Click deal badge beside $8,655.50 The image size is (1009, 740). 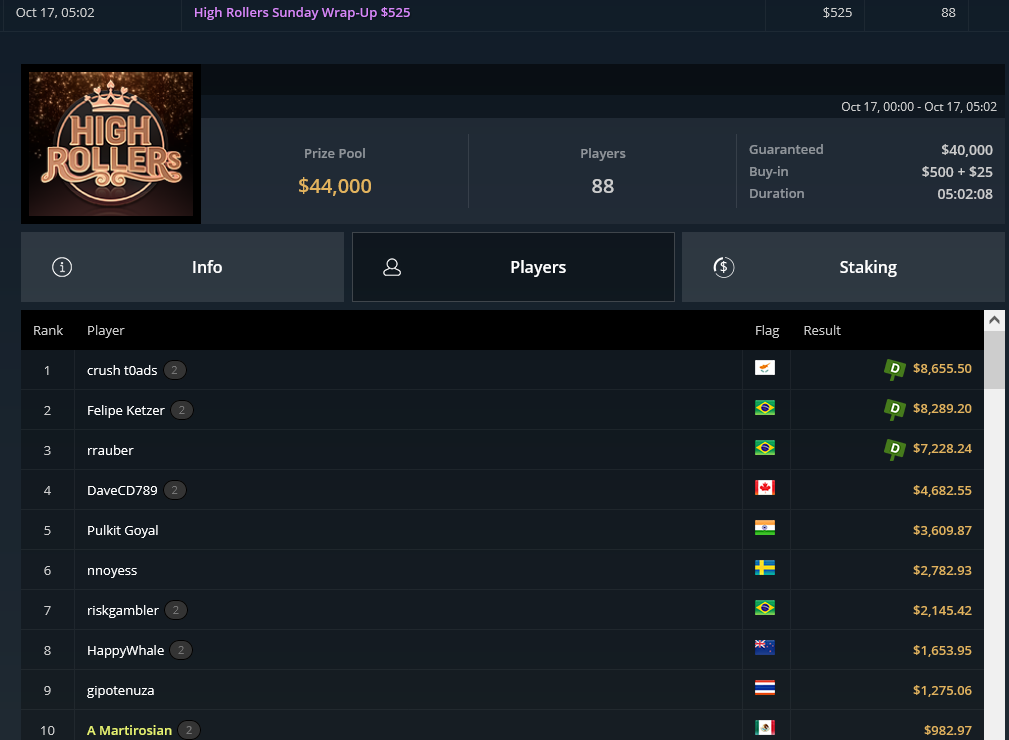coord(894,369)
